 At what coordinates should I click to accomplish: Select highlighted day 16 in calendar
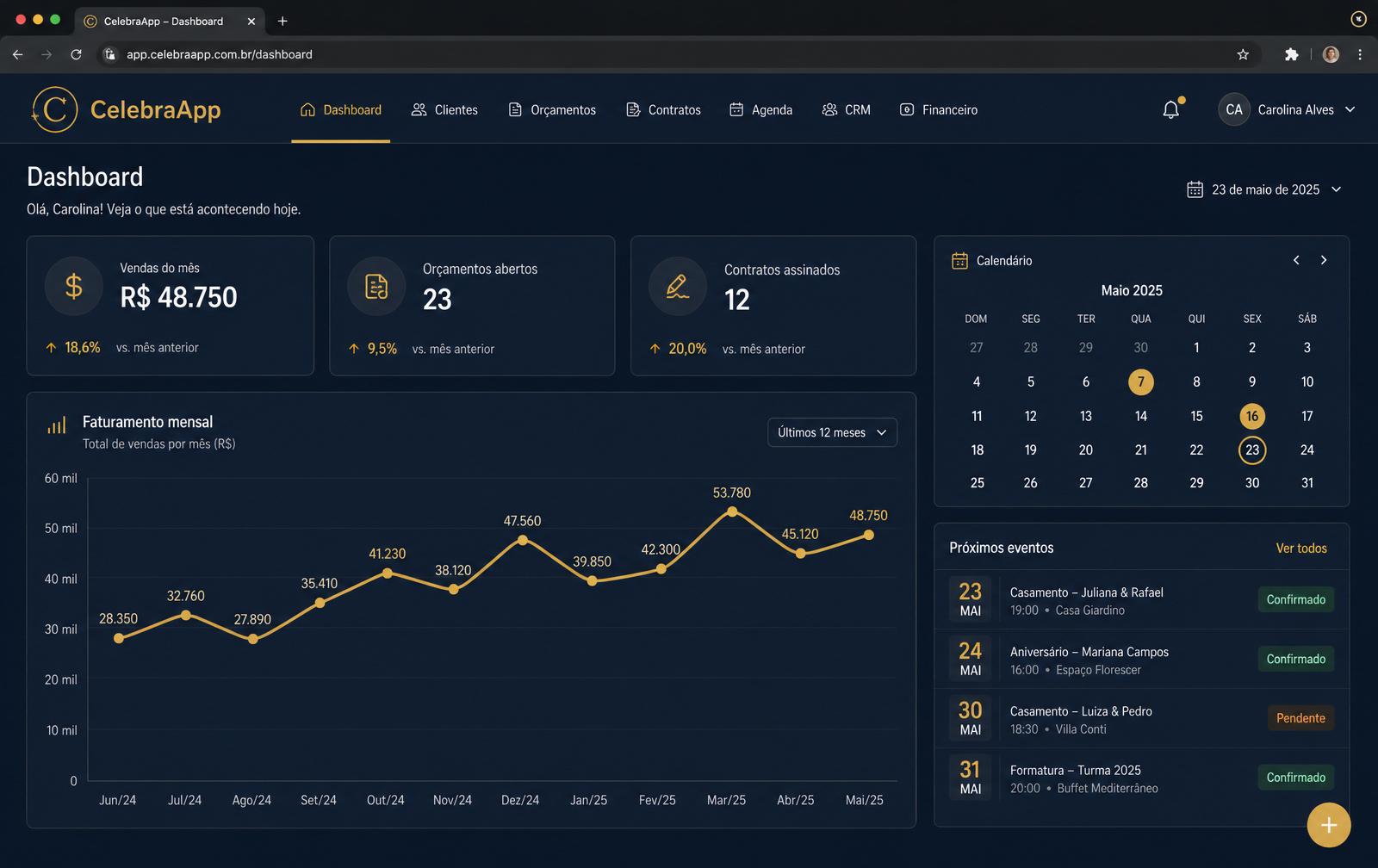(x=1252, y=416)
